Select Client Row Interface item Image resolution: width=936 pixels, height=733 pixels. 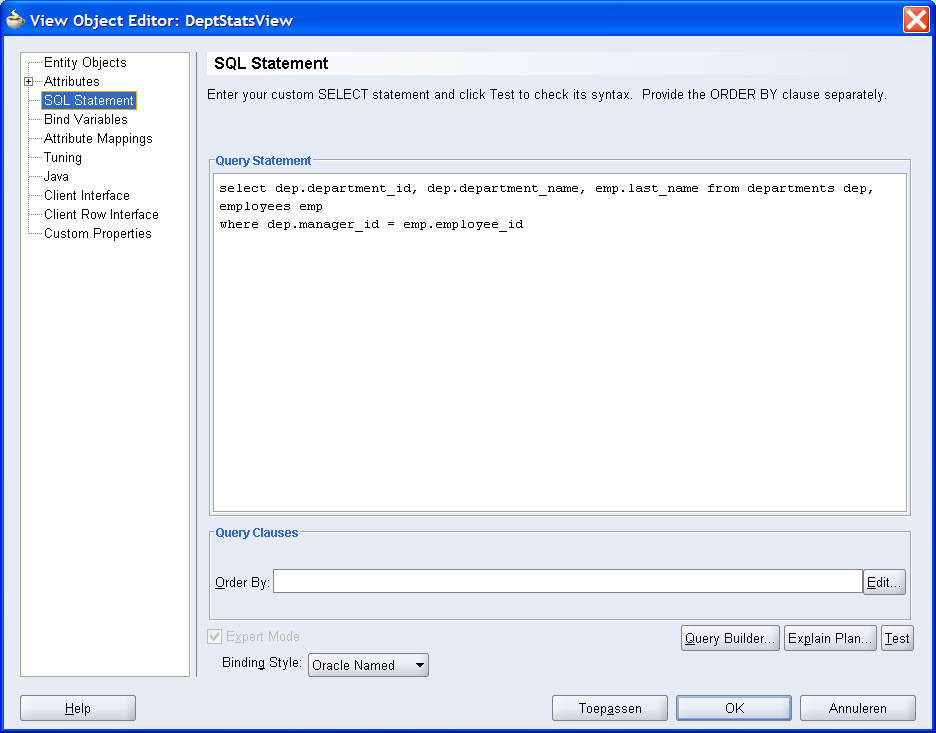101,215
